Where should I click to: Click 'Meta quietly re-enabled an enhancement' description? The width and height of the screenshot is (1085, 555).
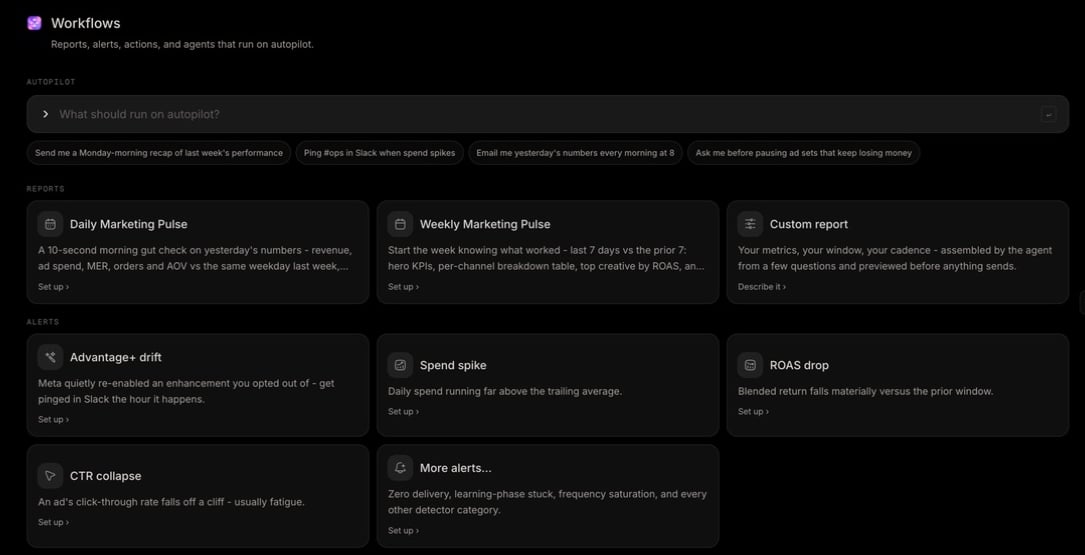click(x=186, y=391)
